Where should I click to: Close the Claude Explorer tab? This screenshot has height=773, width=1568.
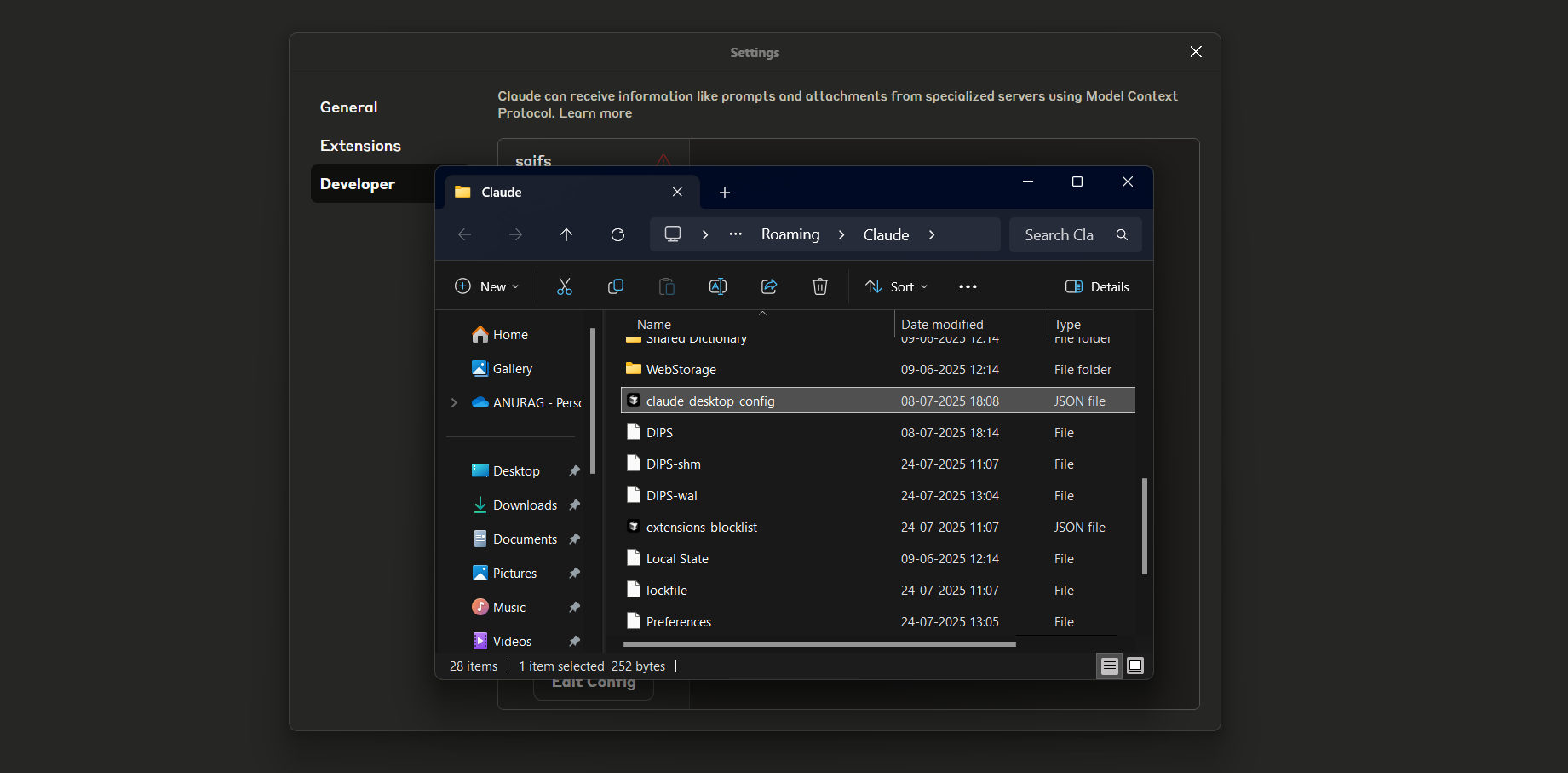pyautogui.click(x=677, y=192)
